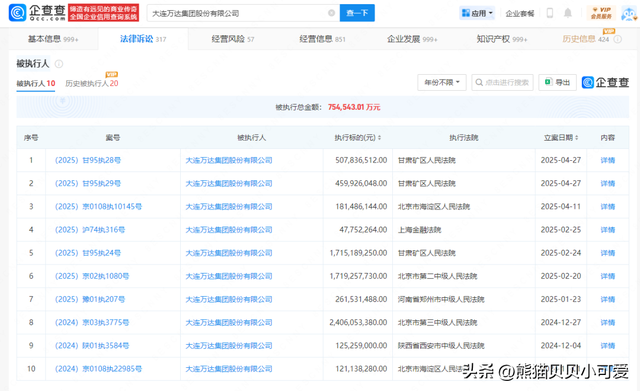The width and height of the screenshot is (640, 391).
Task: Open the 企业套餐 link in header
Action: (520, 13)
